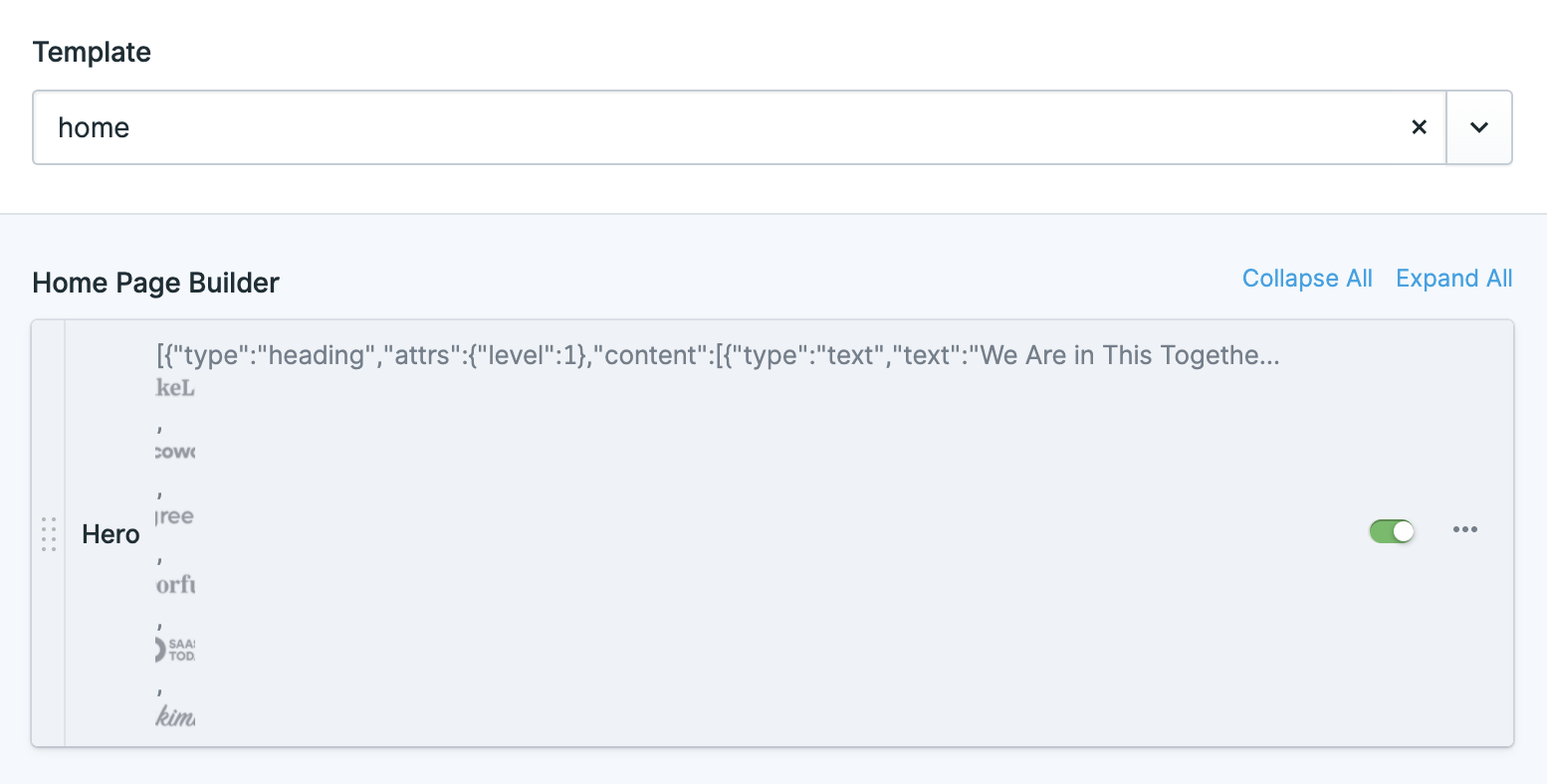Screen dimensions: 1547x784
Task: Click the Expand All link
Action: pos(1453,279)
